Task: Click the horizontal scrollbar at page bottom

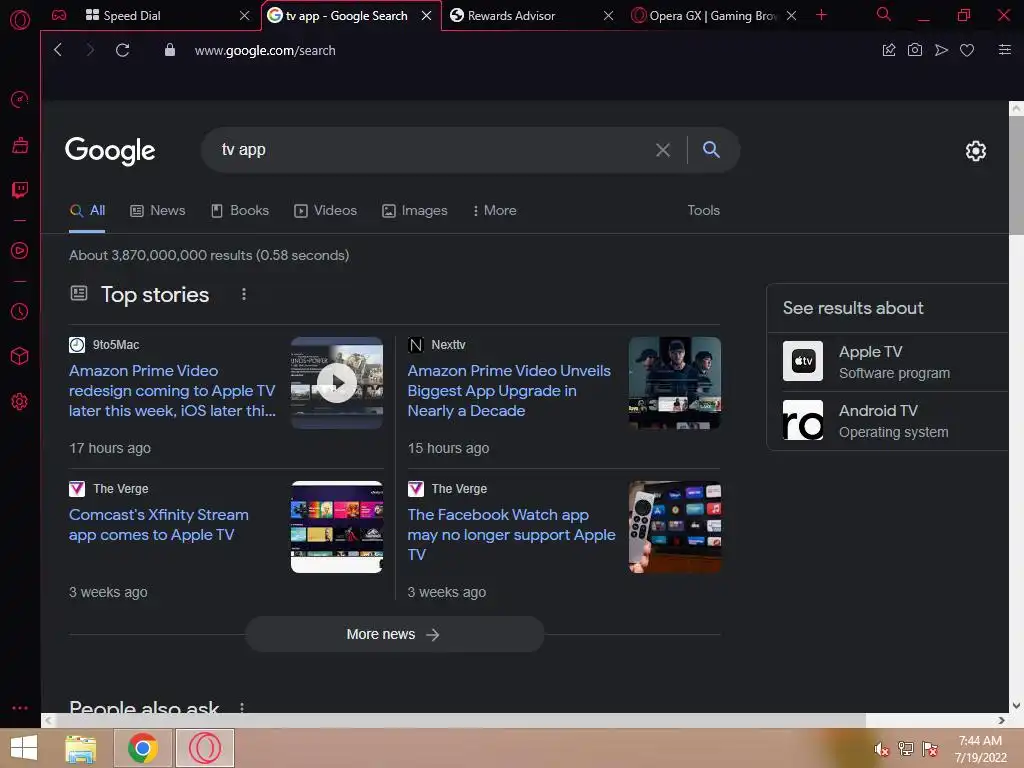Action: [460, 720]
